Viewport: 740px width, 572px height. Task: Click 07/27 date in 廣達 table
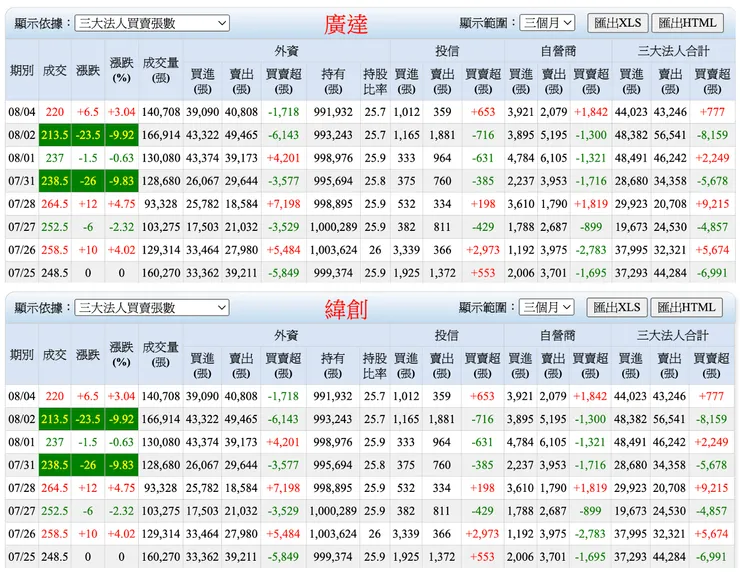coord(22,227)
